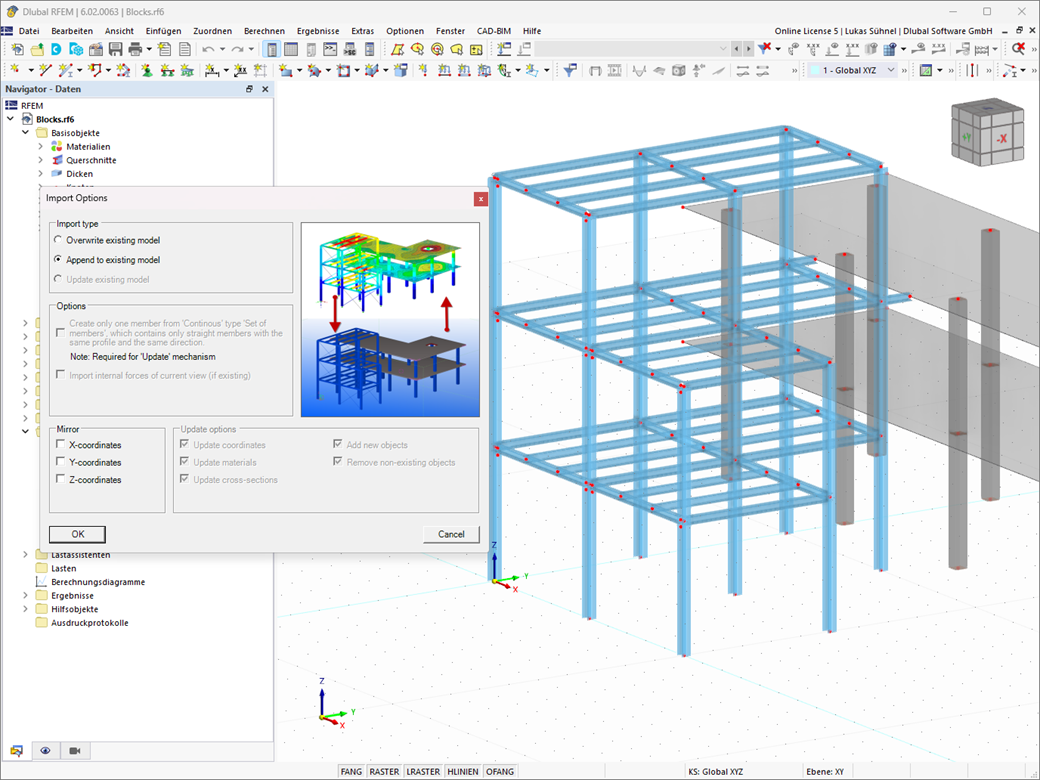
Task: Expand the Materialien tree node
Action: tap(40, 147)
